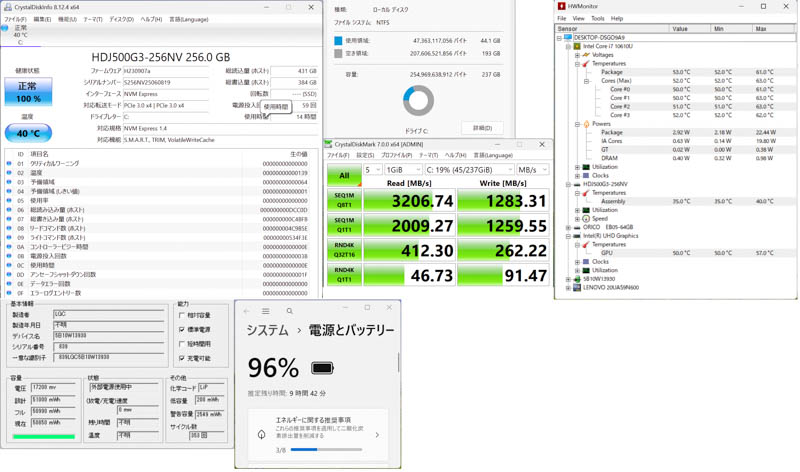Screen dimensions: 800x472
Task: Click the search icon in Settings window
Action: click(x=290, y=311)
